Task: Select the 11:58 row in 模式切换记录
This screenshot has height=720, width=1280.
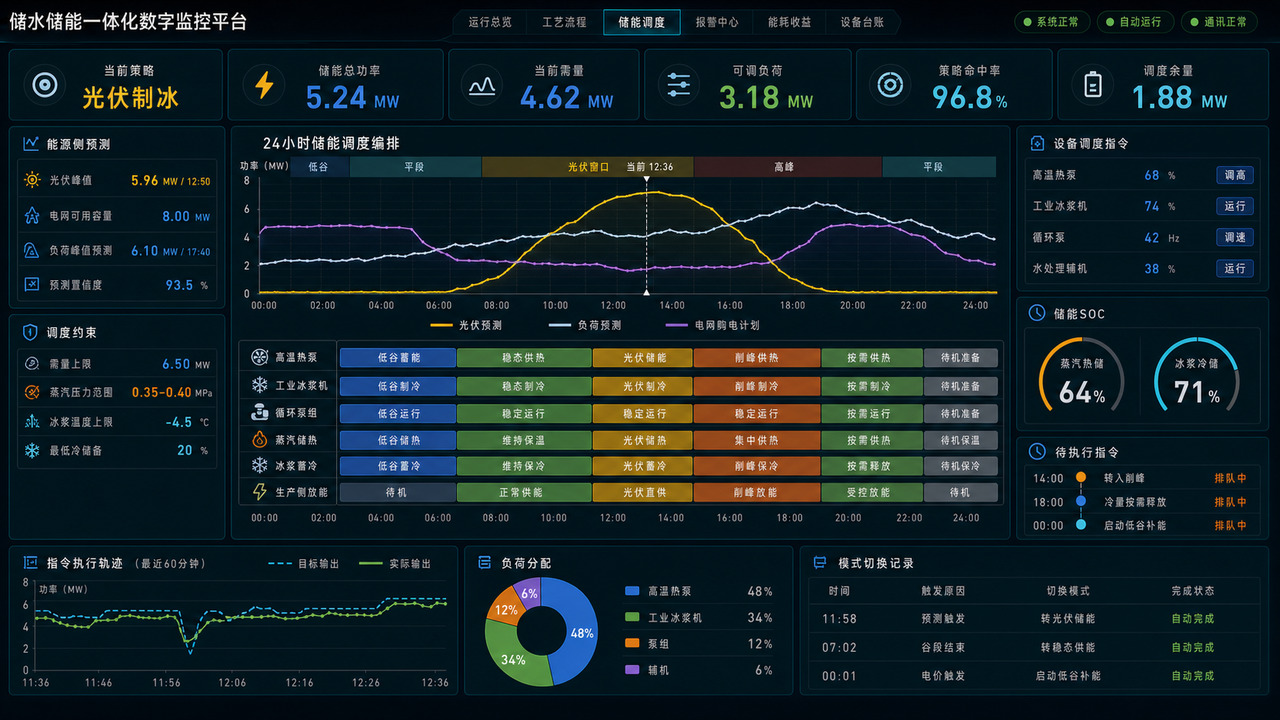Action: pyautogui.click(x=1034, y=619)
